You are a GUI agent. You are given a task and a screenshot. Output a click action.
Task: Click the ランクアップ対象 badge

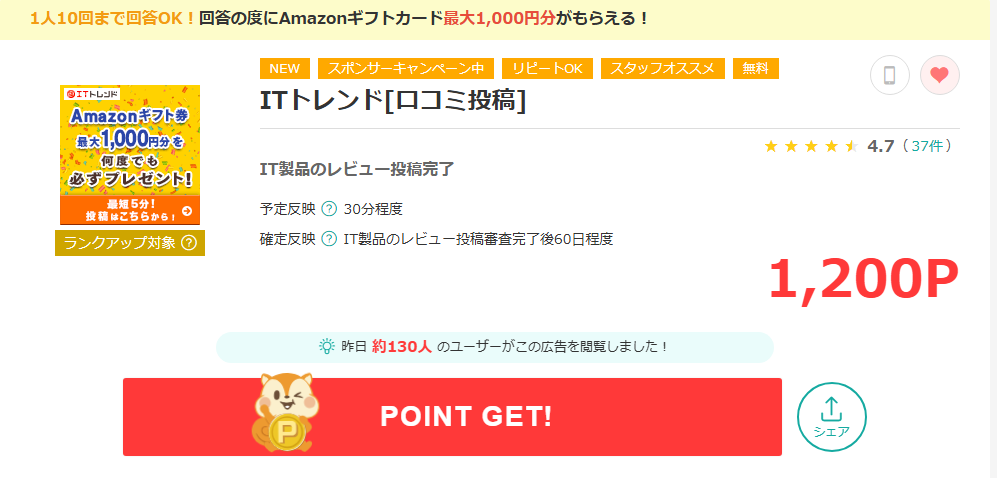coord(130,243)
